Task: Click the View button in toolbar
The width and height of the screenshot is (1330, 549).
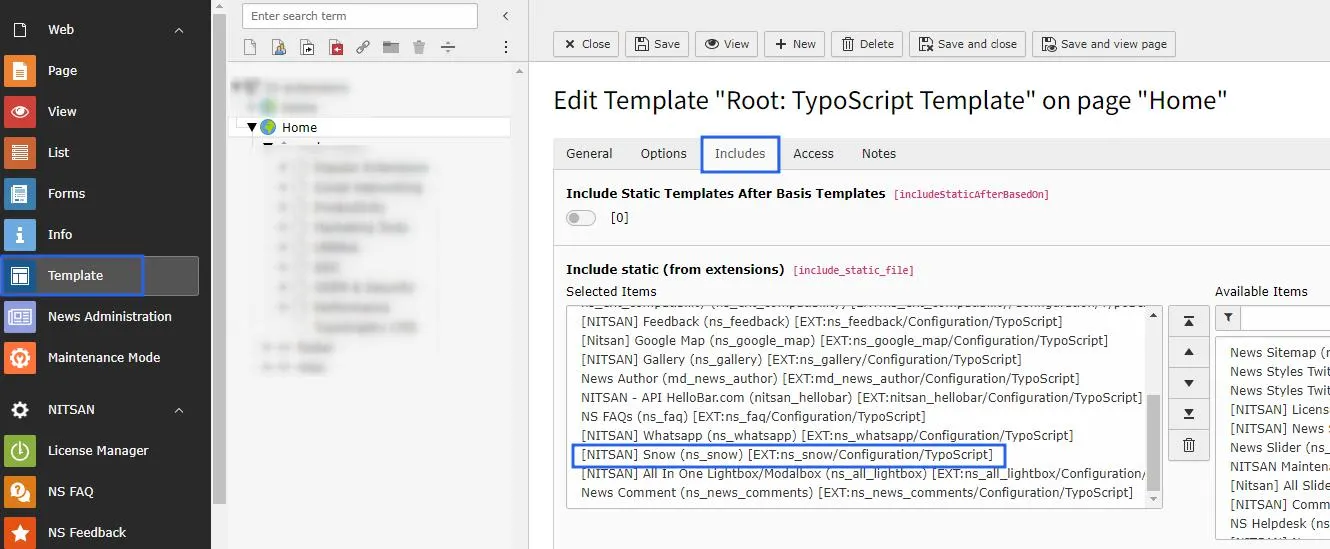Action: (727, 44)
